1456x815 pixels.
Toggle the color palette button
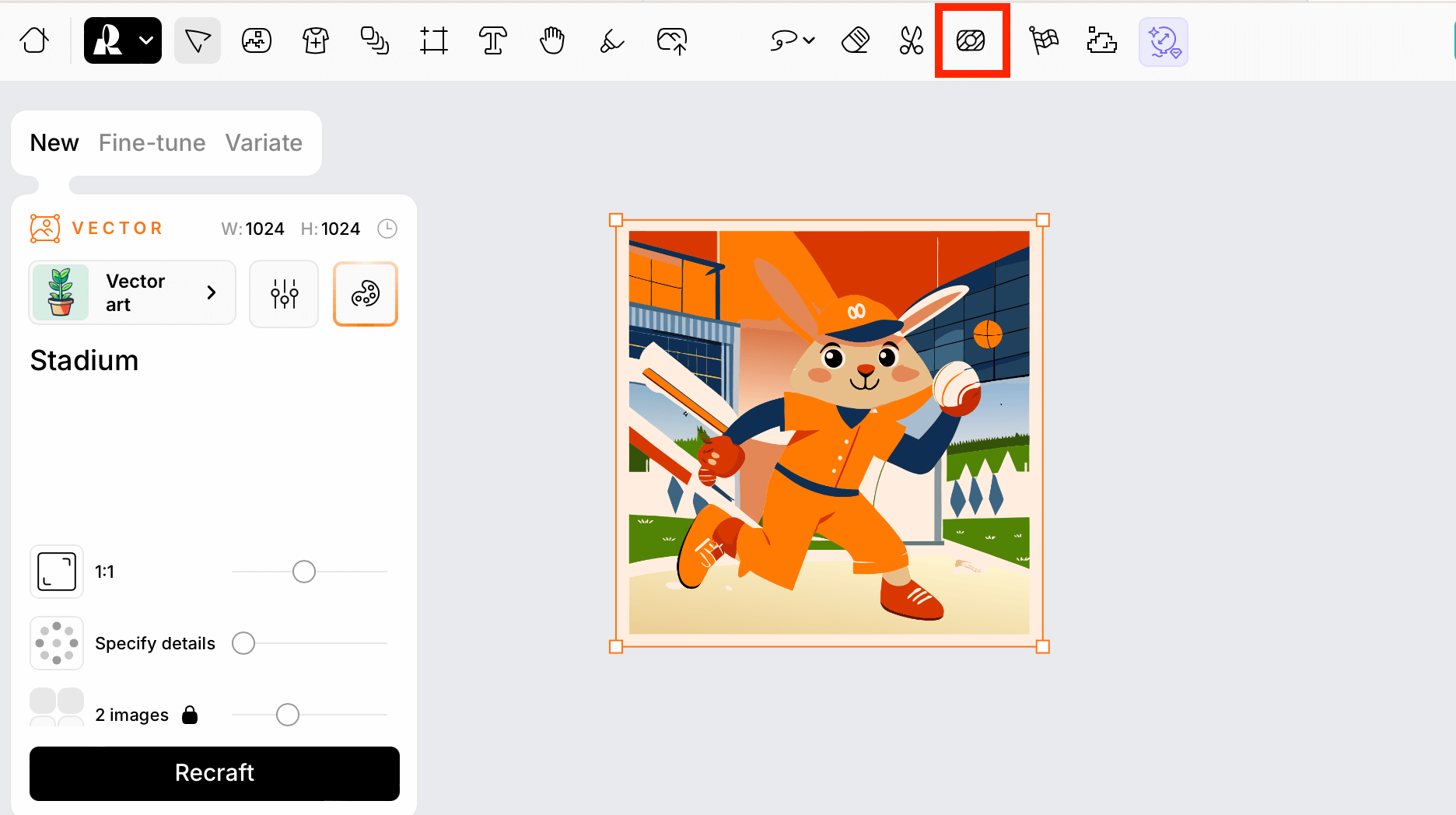tap(366, 294)
